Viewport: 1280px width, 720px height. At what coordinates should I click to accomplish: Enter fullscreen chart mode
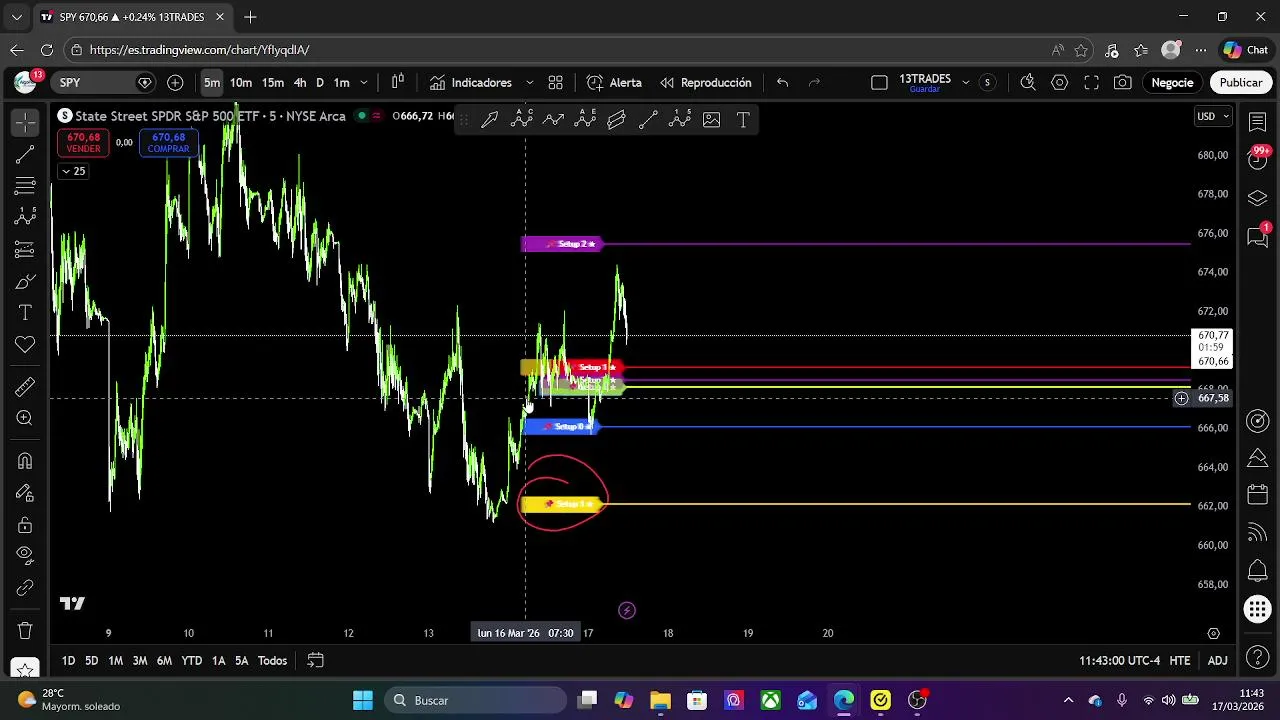pos(1092,82)
